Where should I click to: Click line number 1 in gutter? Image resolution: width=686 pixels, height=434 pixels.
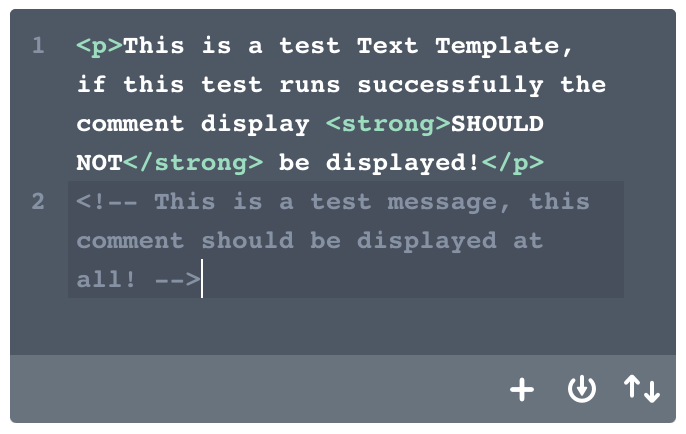[38, 46]
